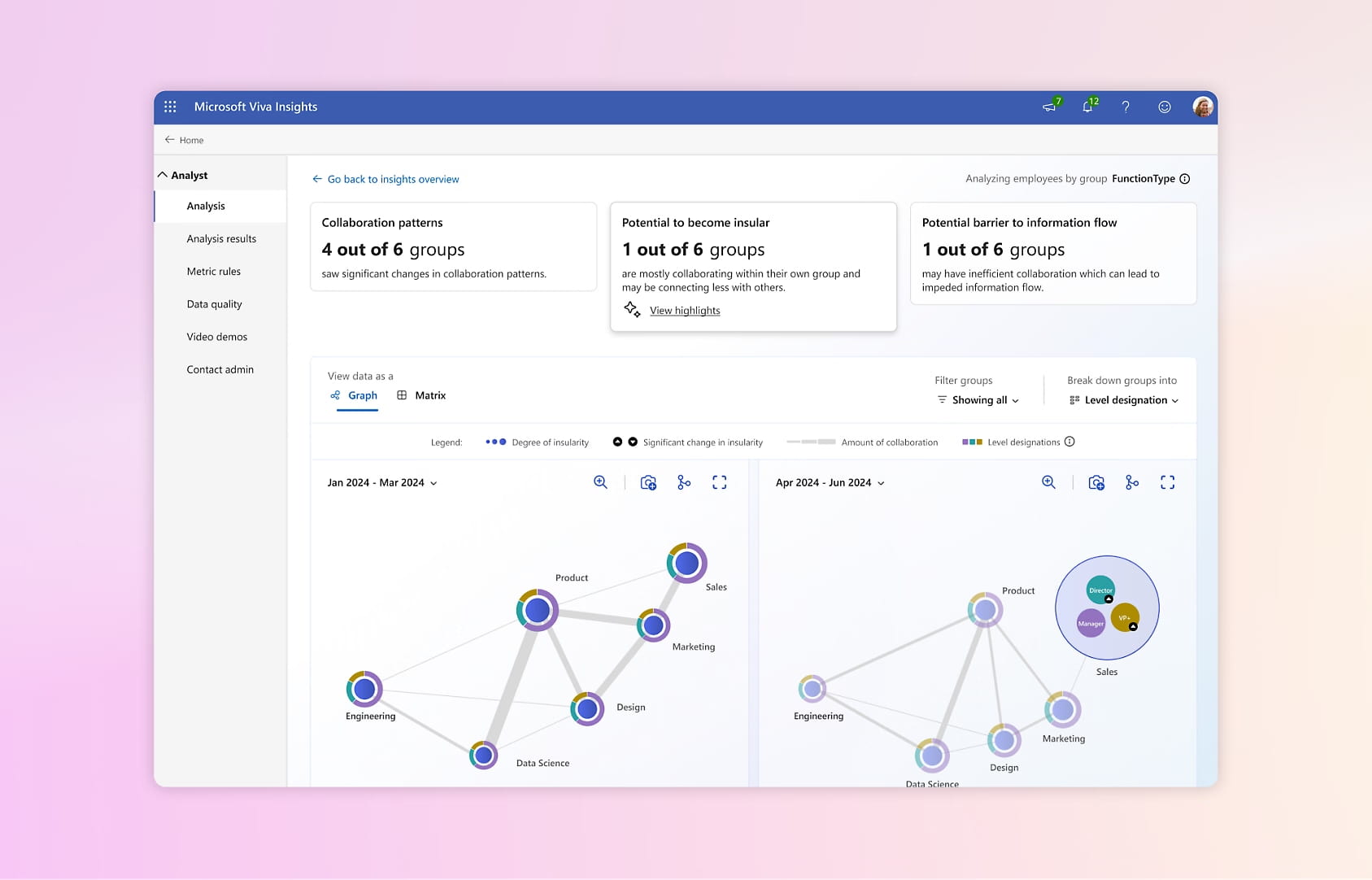
Task: Expand Jan-Mar 2024 graph to fullscreen
Action: tap(719, 482)
